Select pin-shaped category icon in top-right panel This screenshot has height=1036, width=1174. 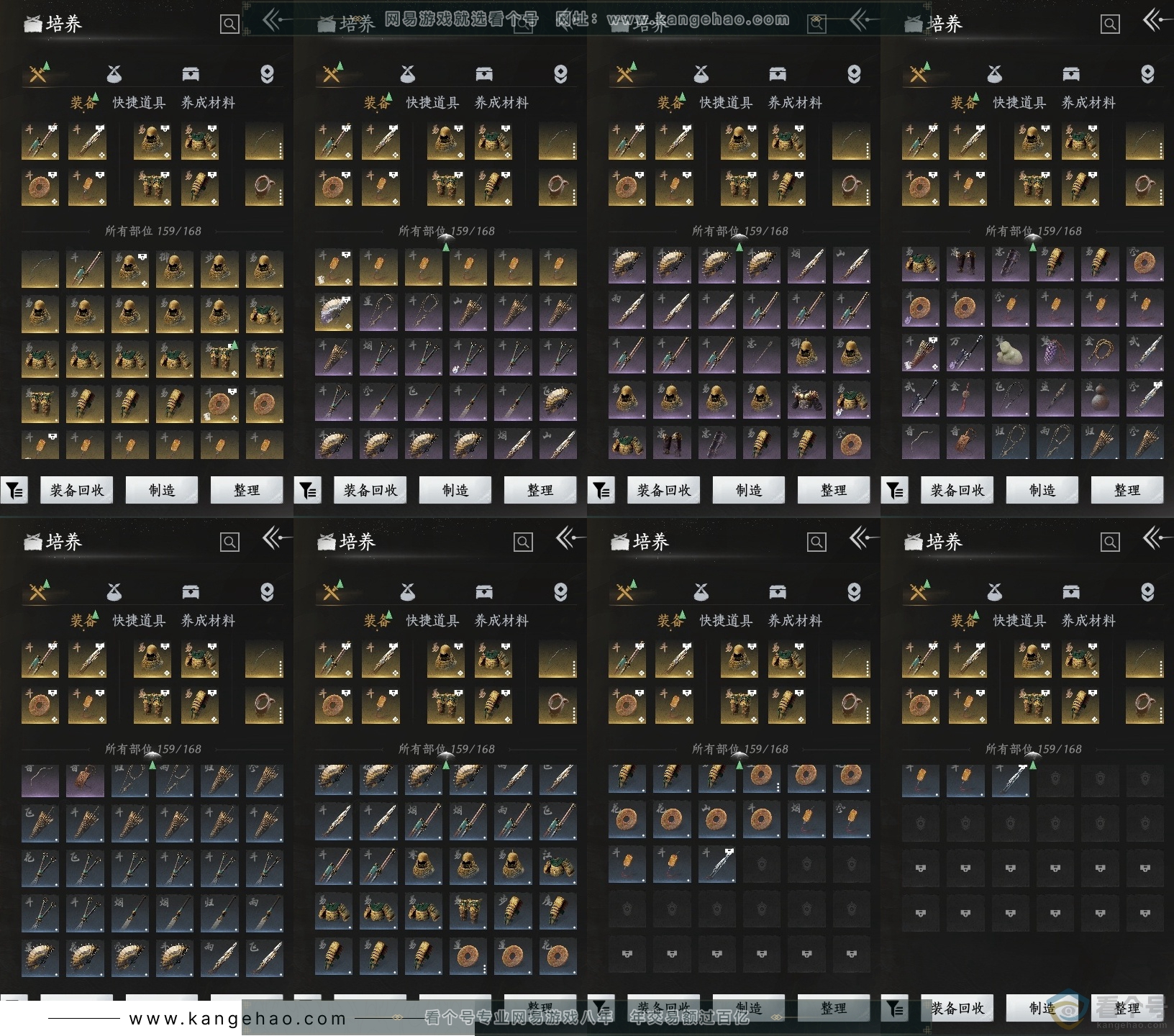coord(1147,74)
